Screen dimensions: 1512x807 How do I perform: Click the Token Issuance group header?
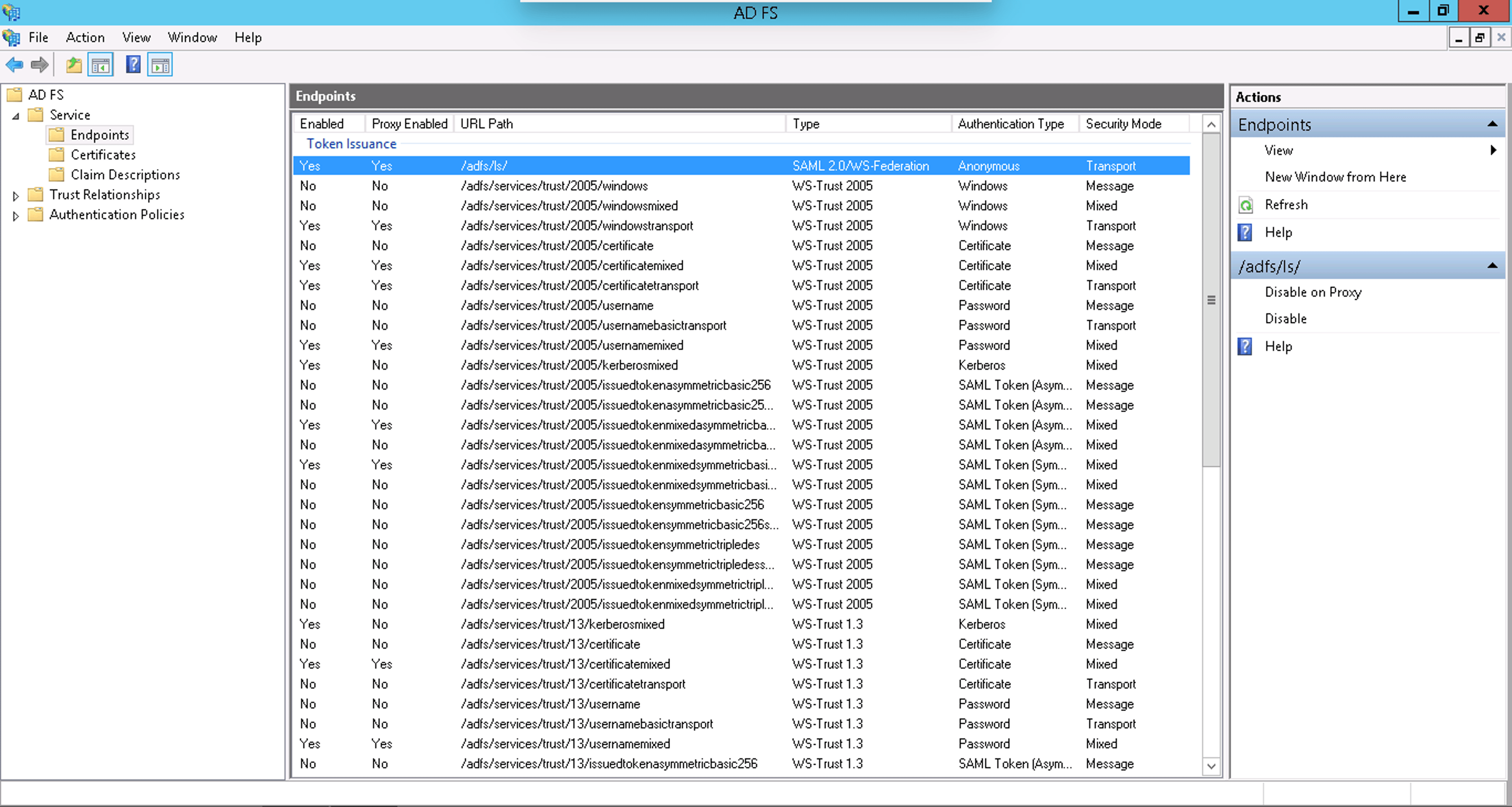click(x=352, y=144)
